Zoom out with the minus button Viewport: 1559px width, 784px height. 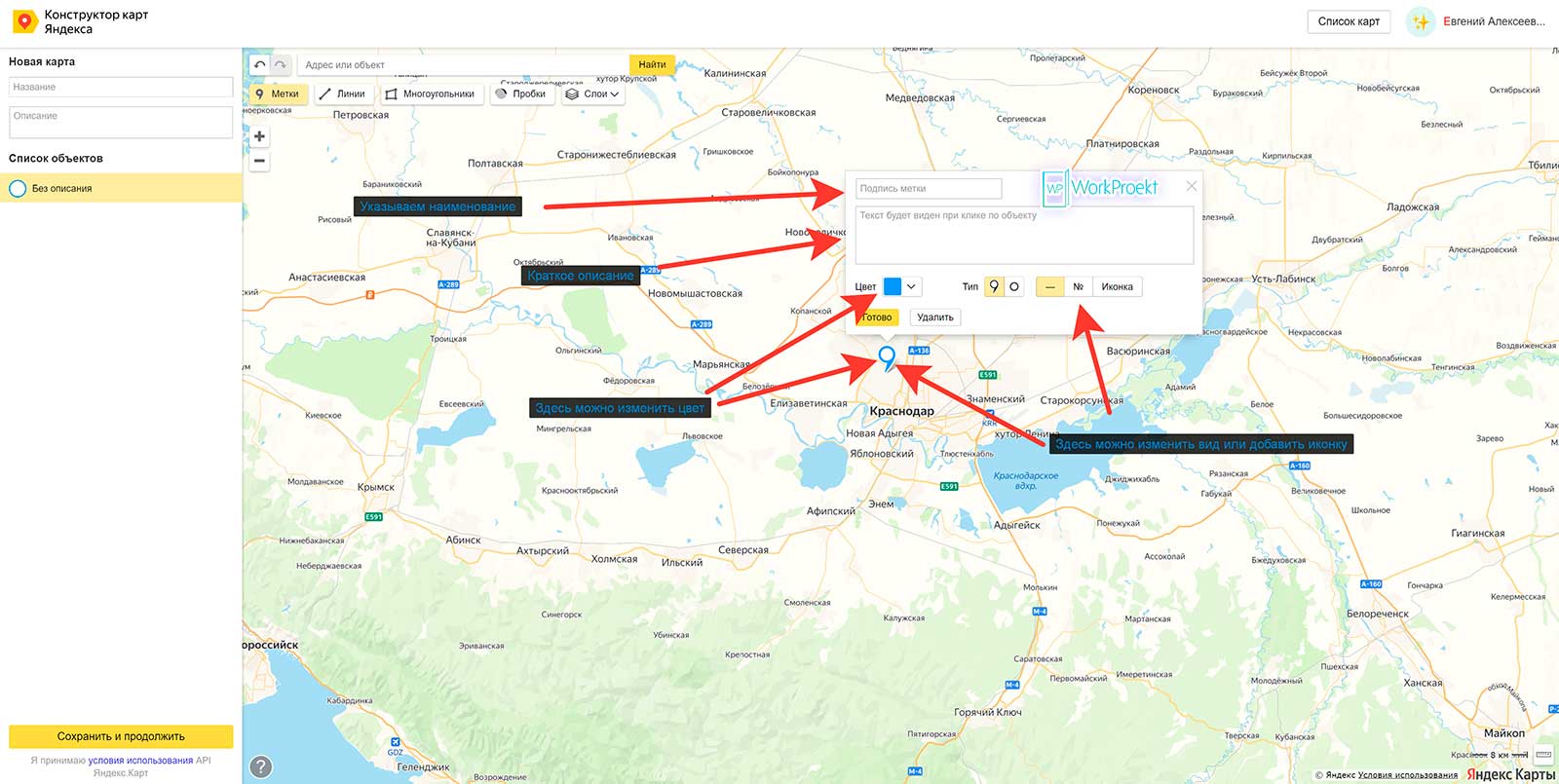(259, 162)
